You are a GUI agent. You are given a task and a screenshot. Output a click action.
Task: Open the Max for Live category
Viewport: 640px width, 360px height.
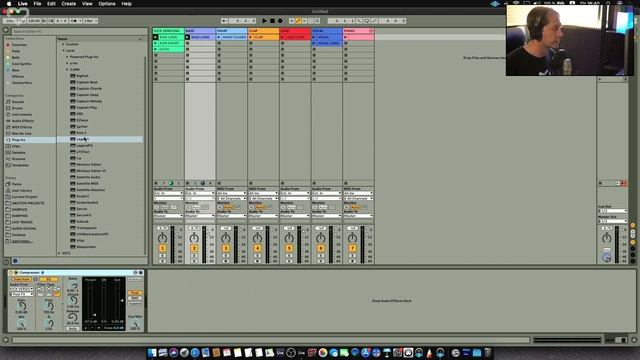click(x=21, y=133)
